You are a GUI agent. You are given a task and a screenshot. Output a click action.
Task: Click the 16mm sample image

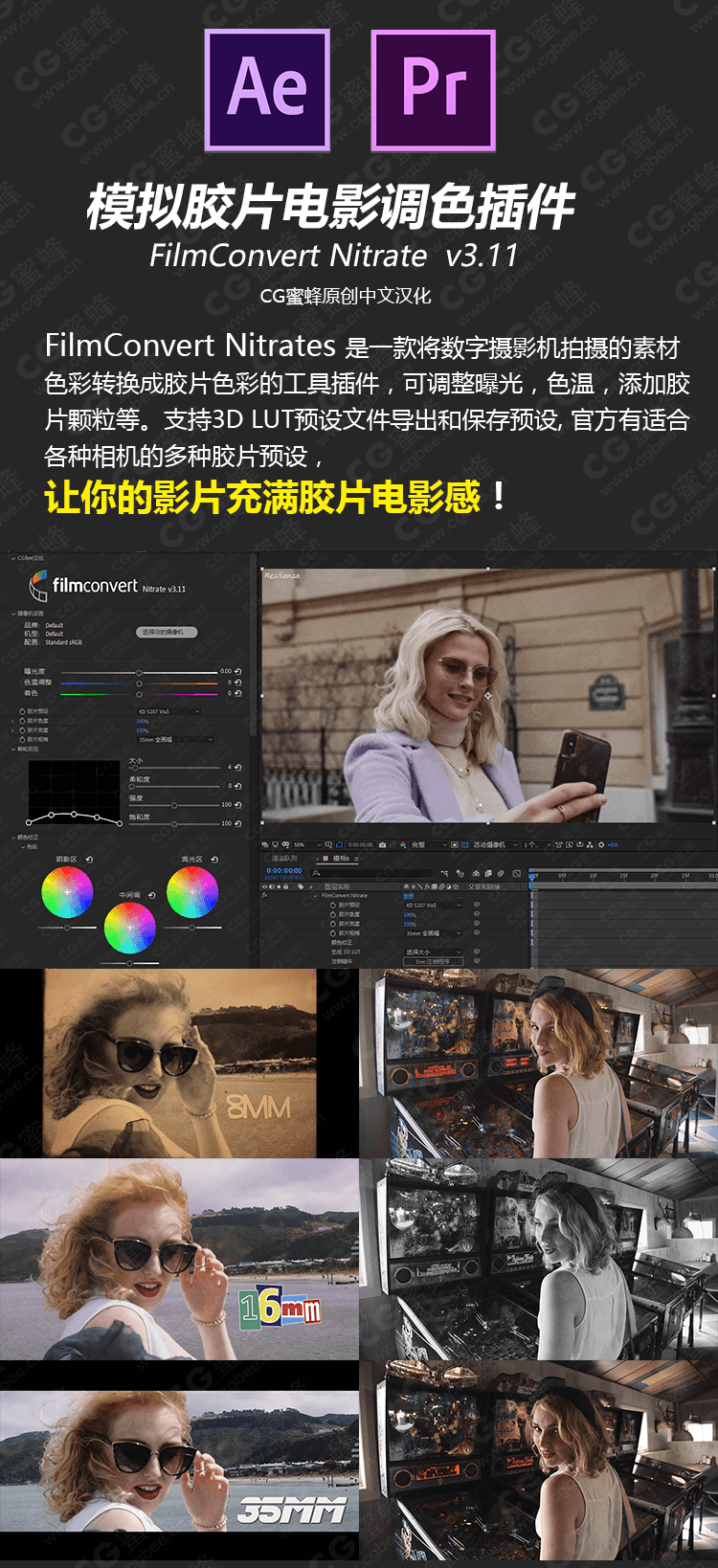click(x=179, y=1259)
